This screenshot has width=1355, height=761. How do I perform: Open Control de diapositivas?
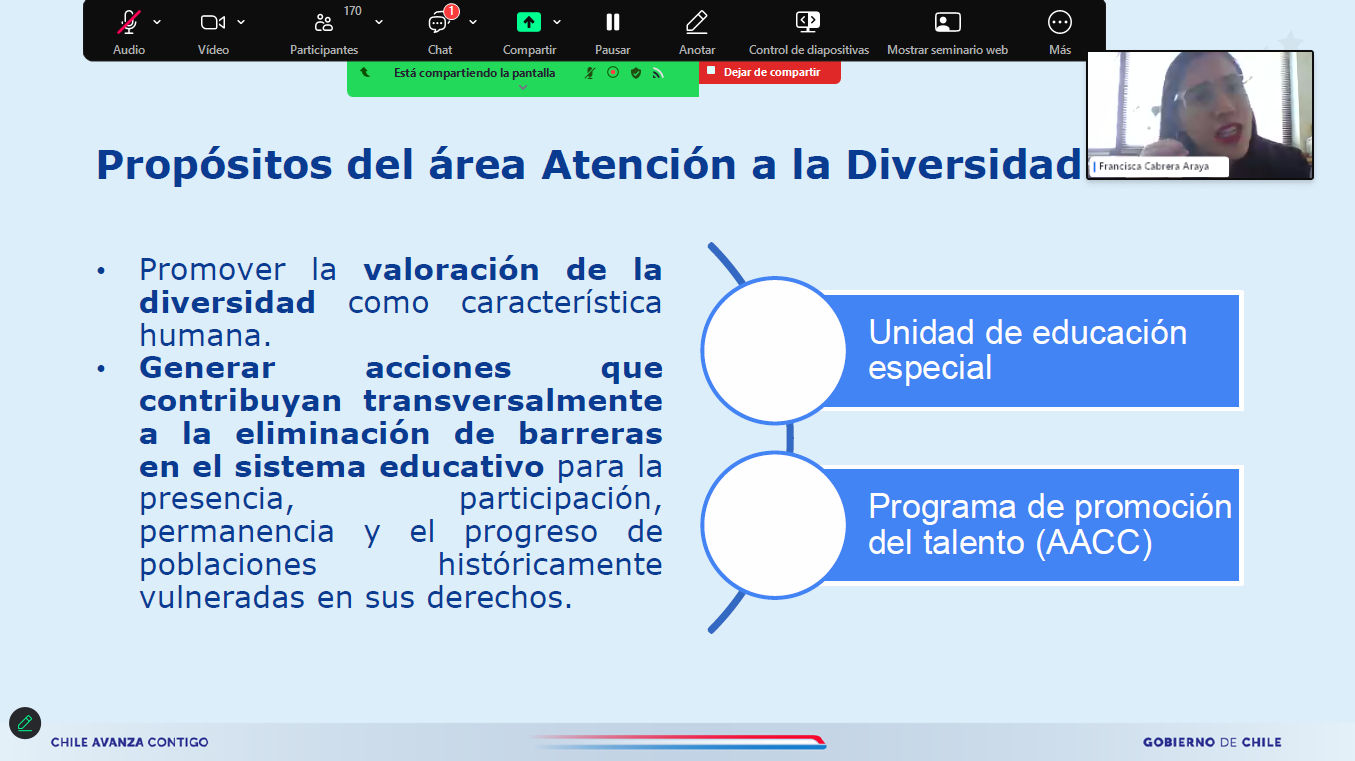click(x=808, y=23)
